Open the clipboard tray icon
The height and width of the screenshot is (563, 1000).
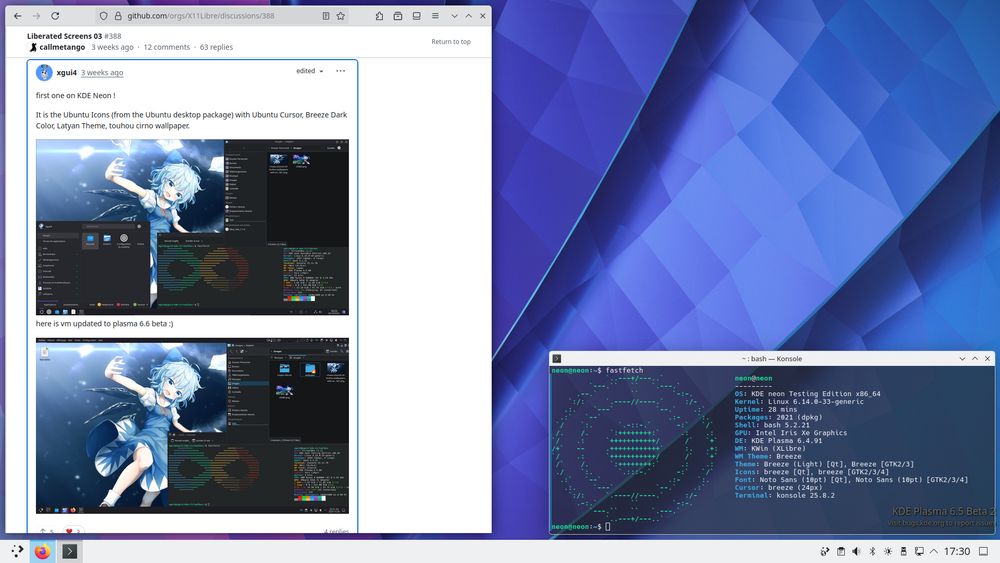841,551
